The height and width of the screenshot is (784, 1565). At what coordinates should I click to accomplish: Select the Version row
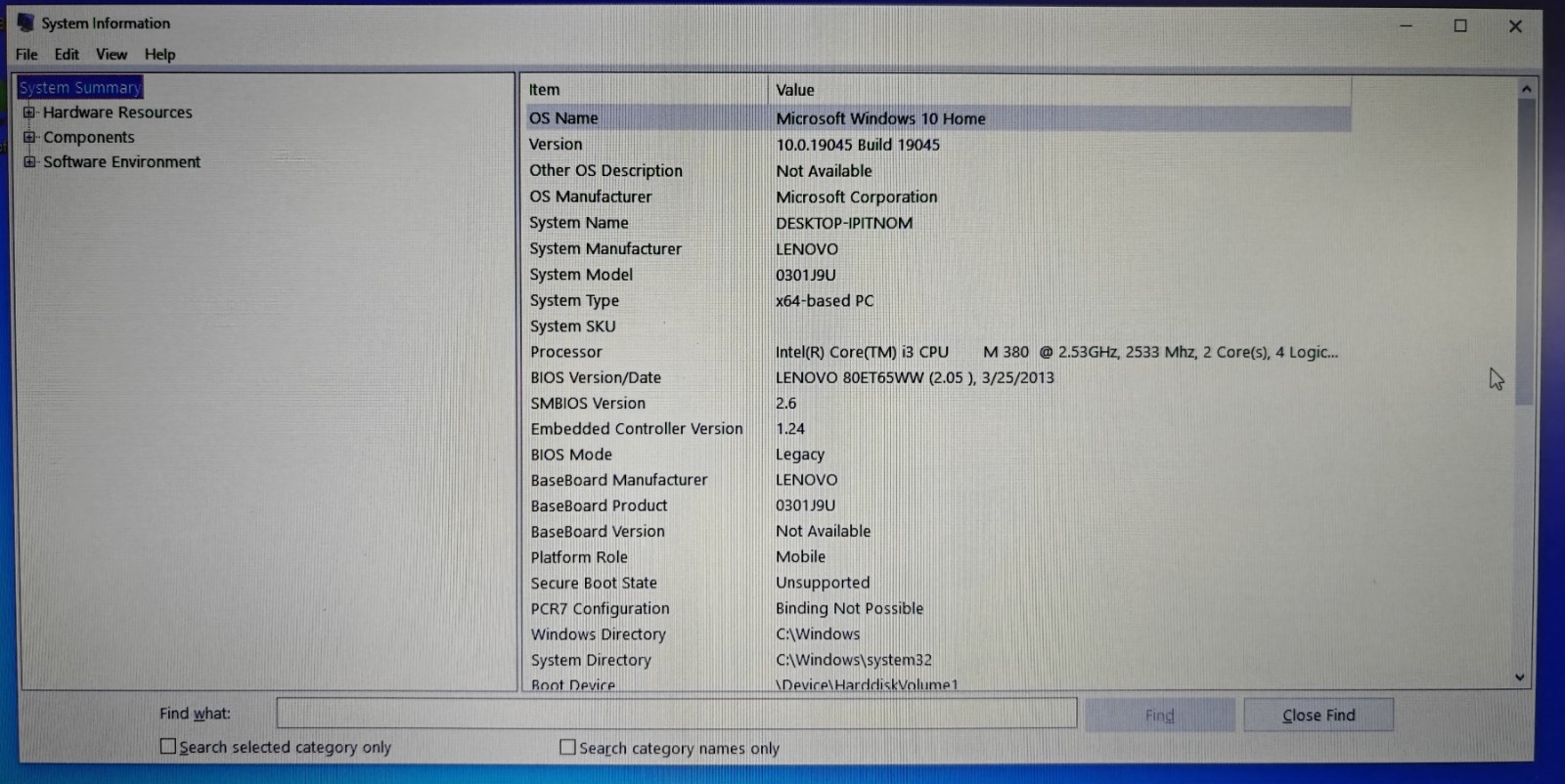938,145
